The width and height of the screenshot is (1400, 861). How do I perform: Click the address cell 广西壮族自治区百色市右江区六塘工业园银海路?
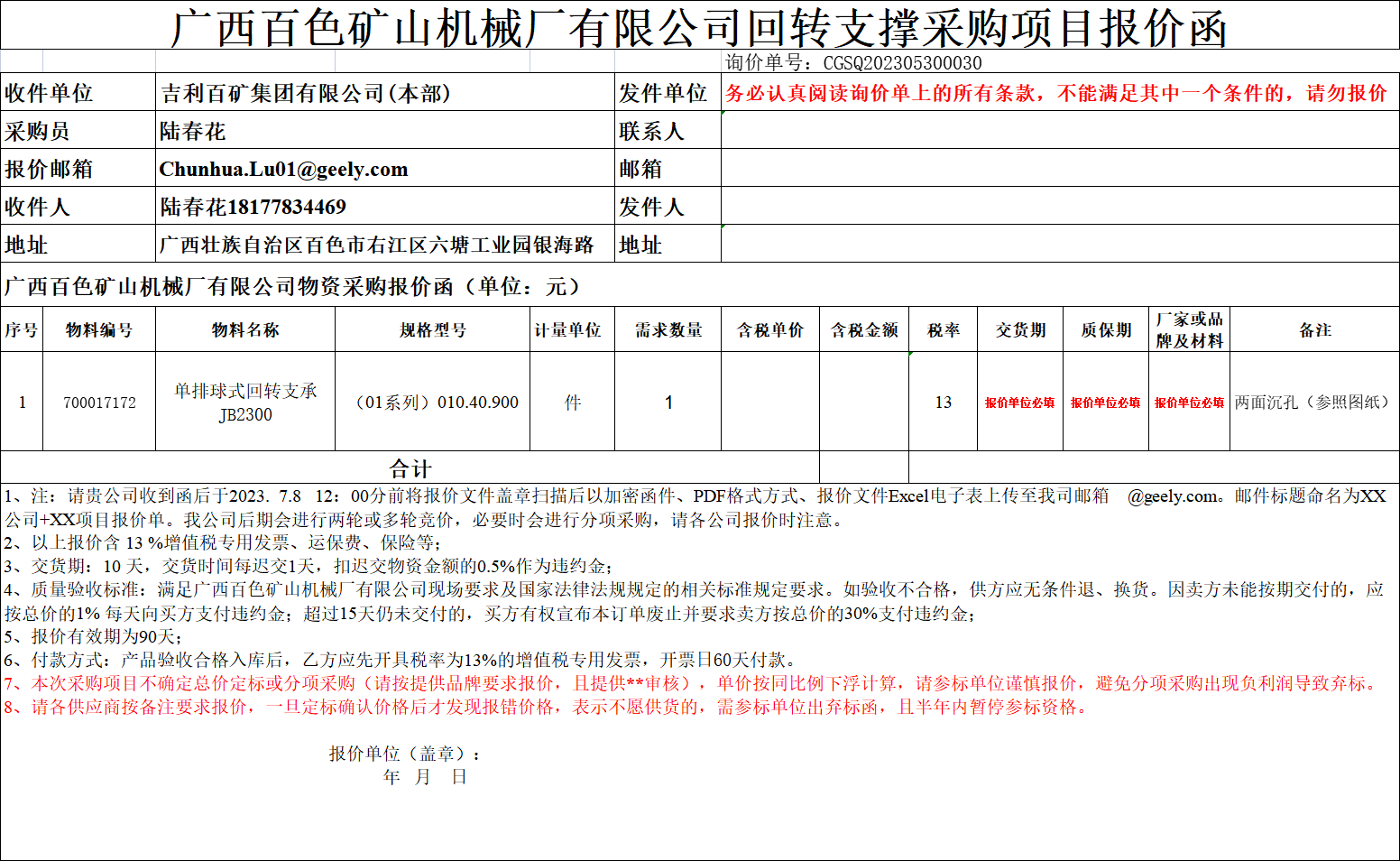coord(385,245)
